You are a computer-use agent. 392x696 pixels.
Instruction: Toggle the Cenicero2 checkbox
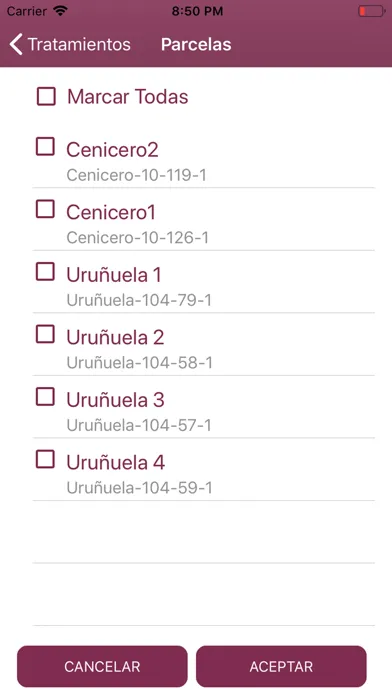pos(45,146)
